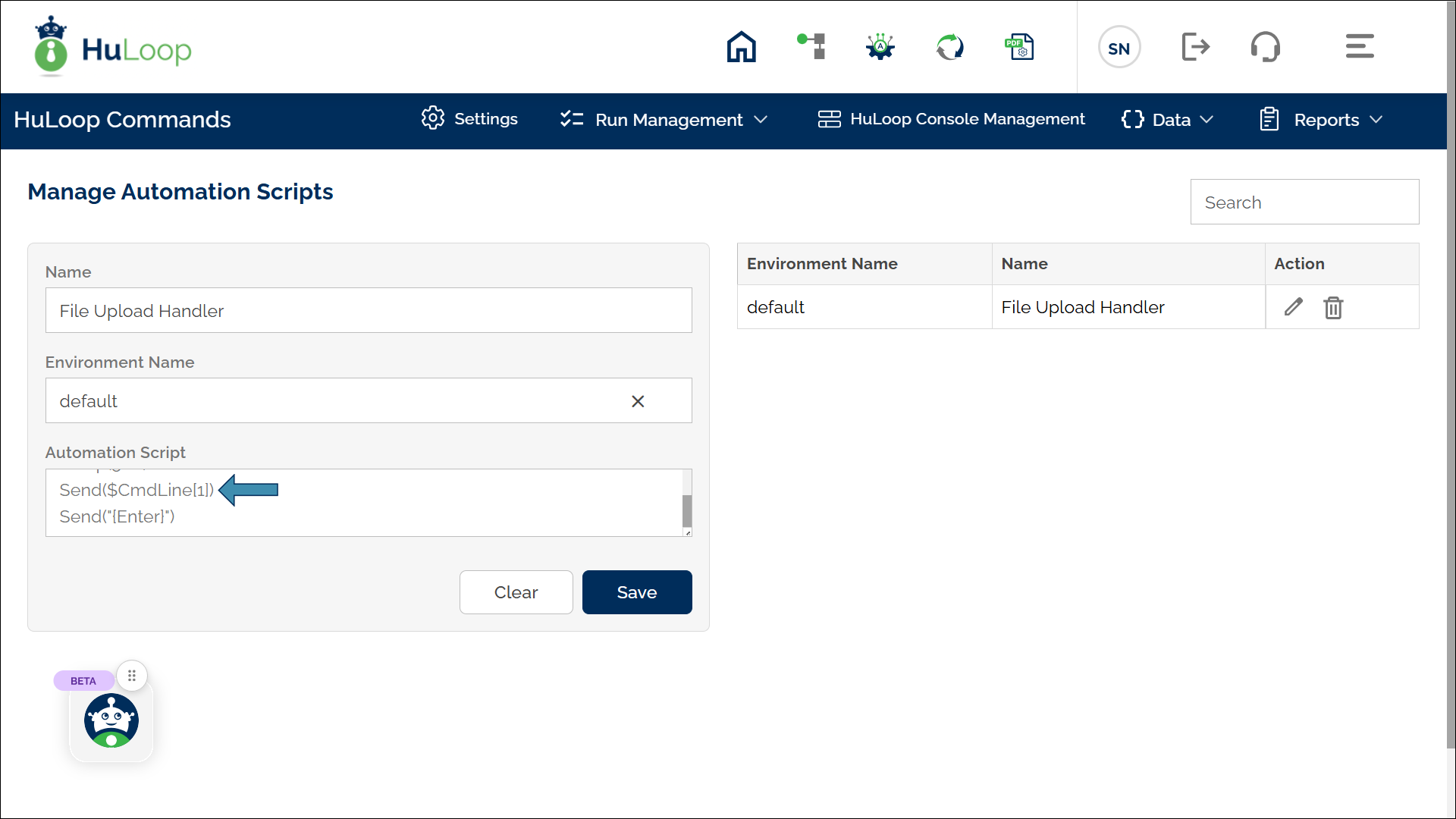Image resolution: width=1456 pixels, height=819 pixels.
Task: Open the hamburger menu icon
Action: tap(1360, 46)
